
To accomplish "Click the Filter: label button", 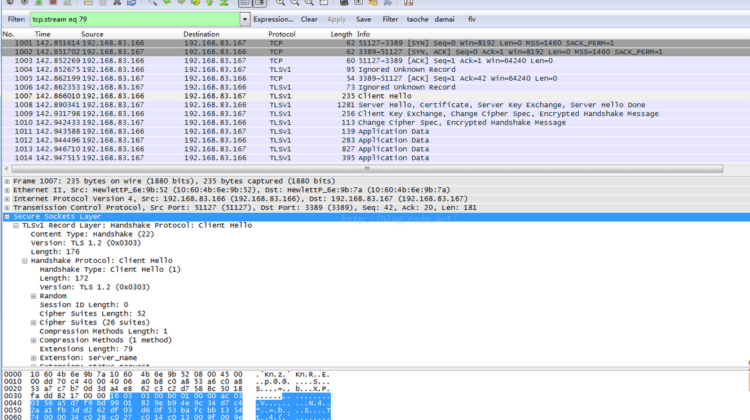I will click(16, 19).
